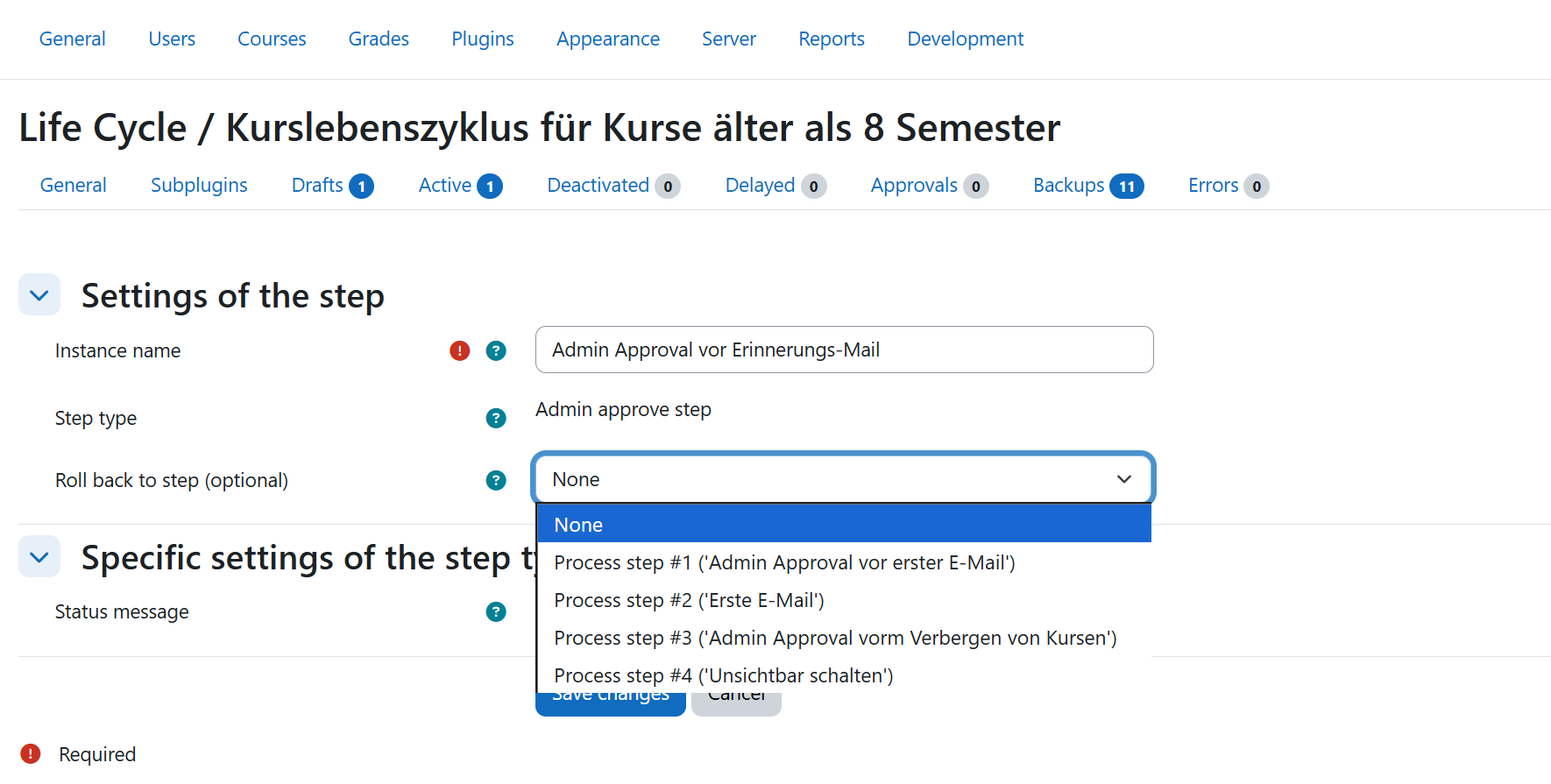This screenshot has width=1551, height=784.
Task: Close the Roll back to step dropdown
Action: coord(1123,479)
